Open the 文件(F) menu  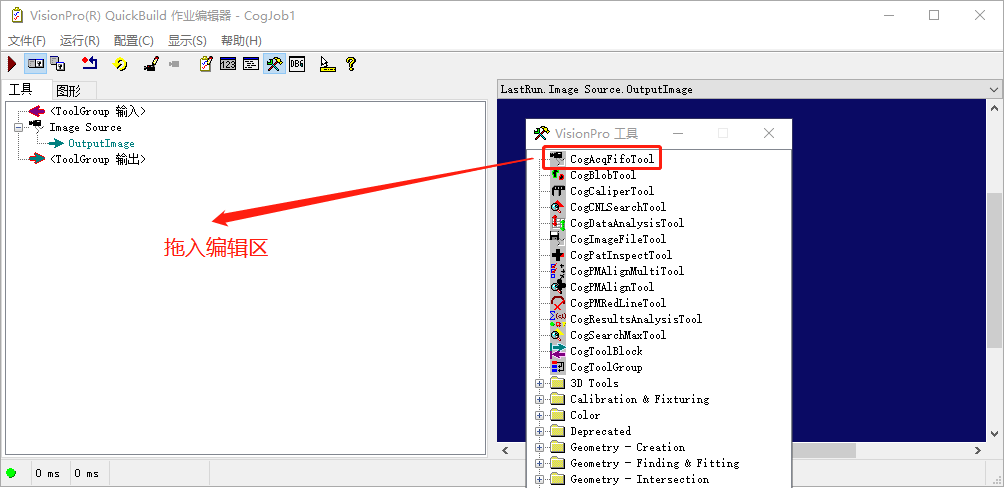(27, 41)
